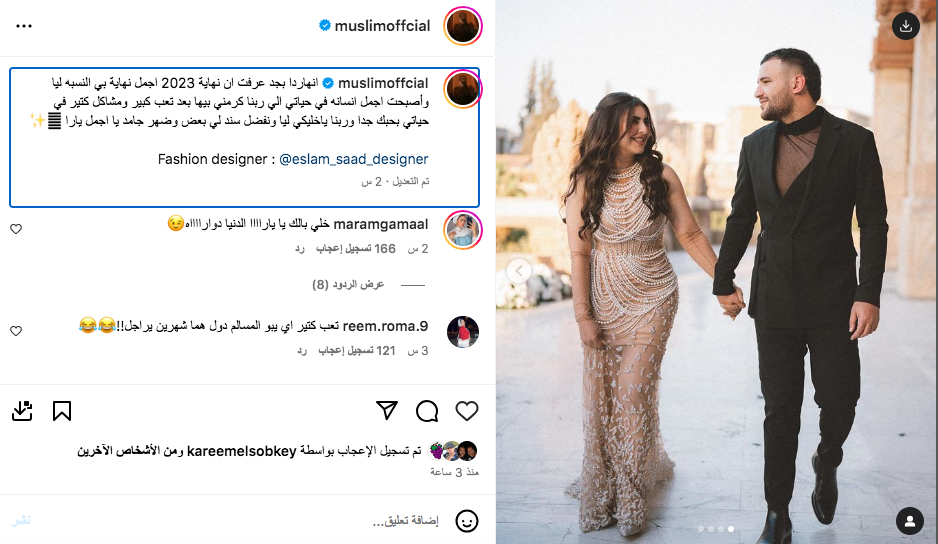Show tagged people via the person icon on photo
The image size is (938, 544).
(910, 521)
